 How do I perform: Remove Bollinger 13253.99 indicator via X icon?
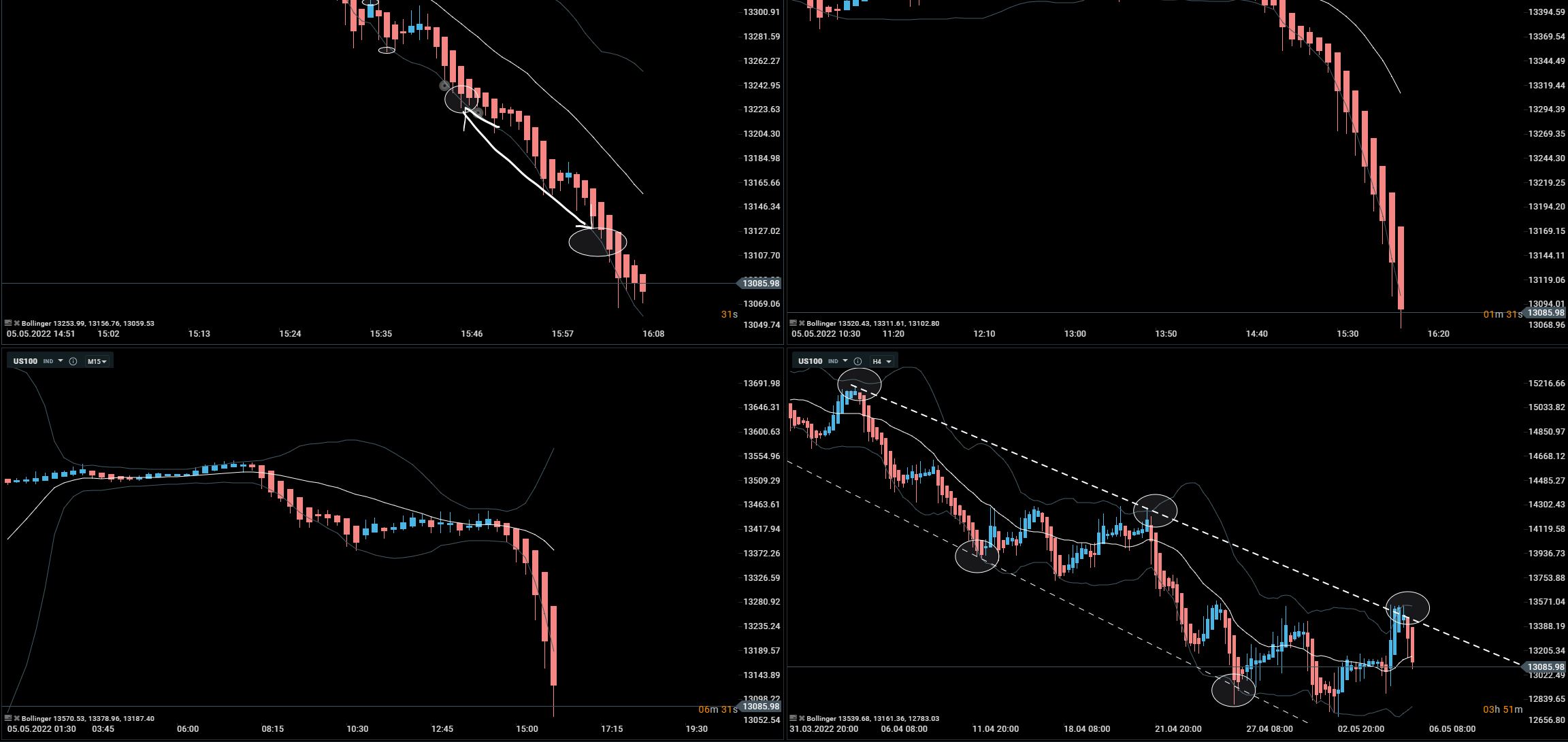pyautogui.click(x=16, y=323)
